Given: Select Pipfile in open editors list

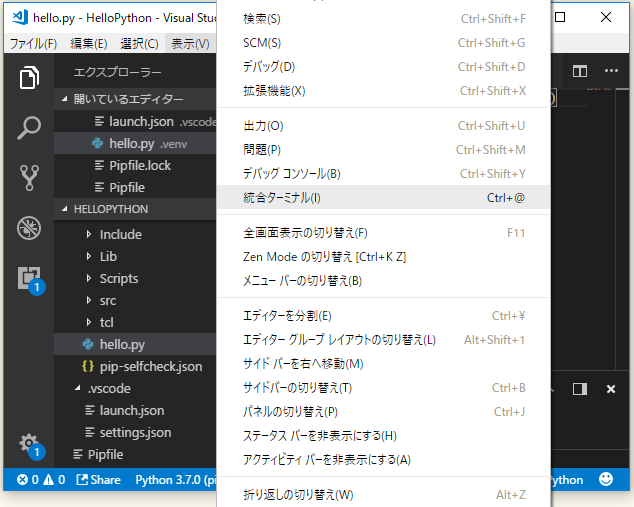Looking at the screenshot, I should (x=135, y=188).
